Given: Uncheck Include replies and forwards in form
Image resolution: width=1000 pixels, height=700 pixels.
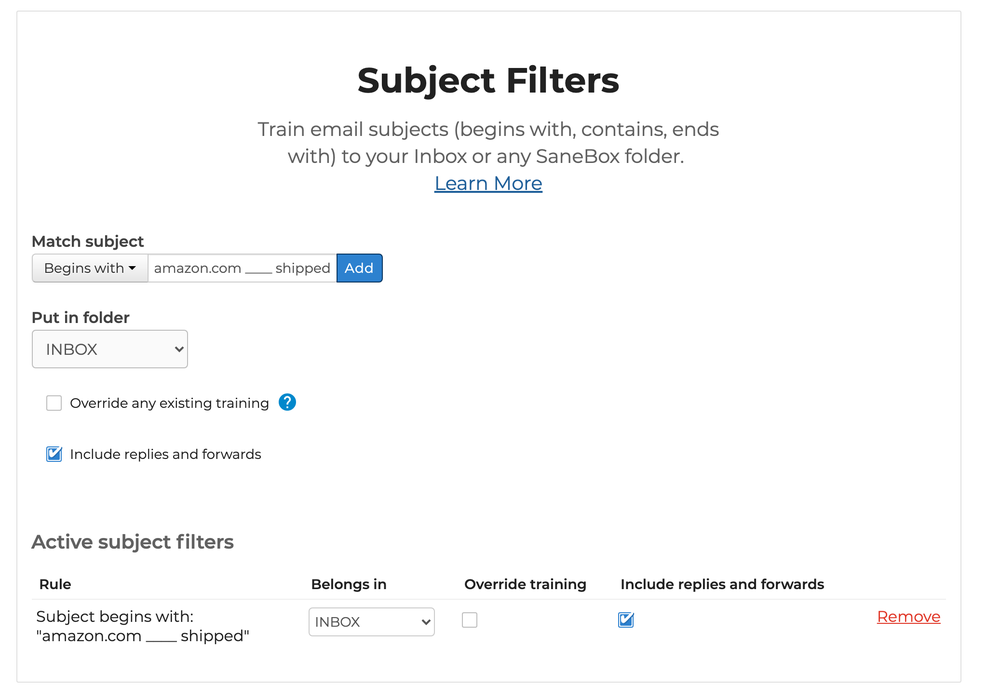Looking at the screenshot, I should (x=54, y=454).
